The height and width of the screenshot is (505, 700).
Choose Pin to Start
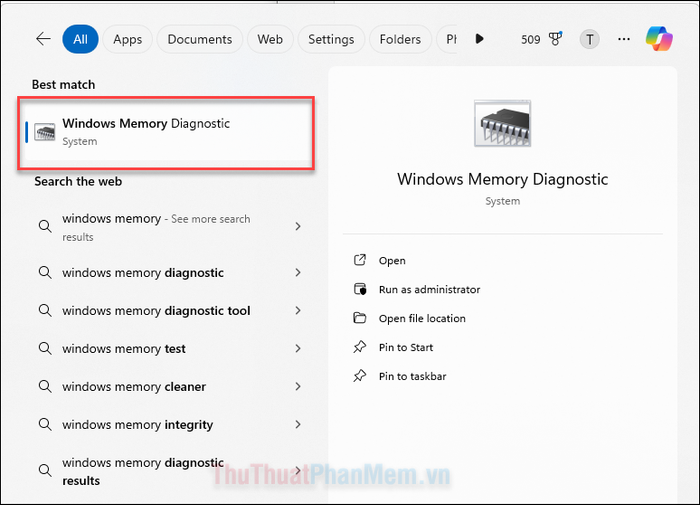coord(406,347)
